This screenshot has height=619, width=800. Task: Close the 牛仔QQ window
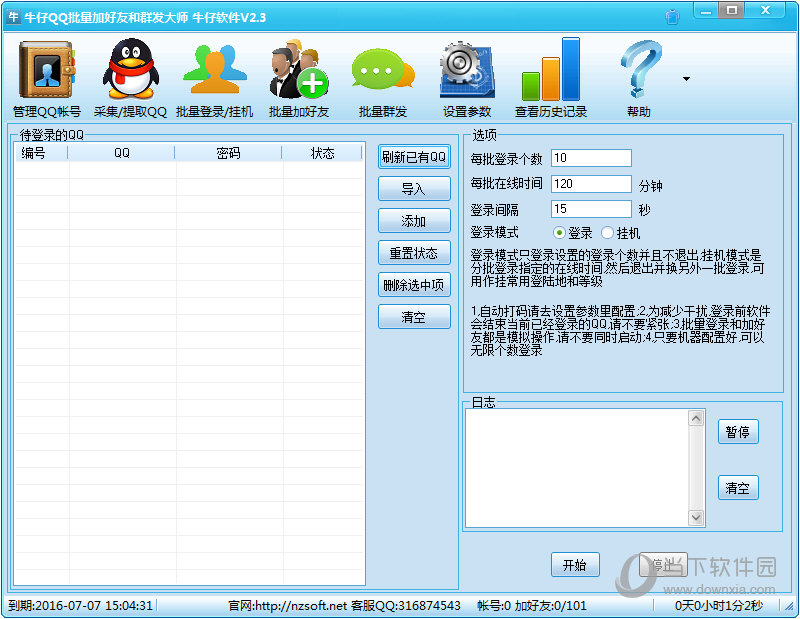click(x=765, y=11)
